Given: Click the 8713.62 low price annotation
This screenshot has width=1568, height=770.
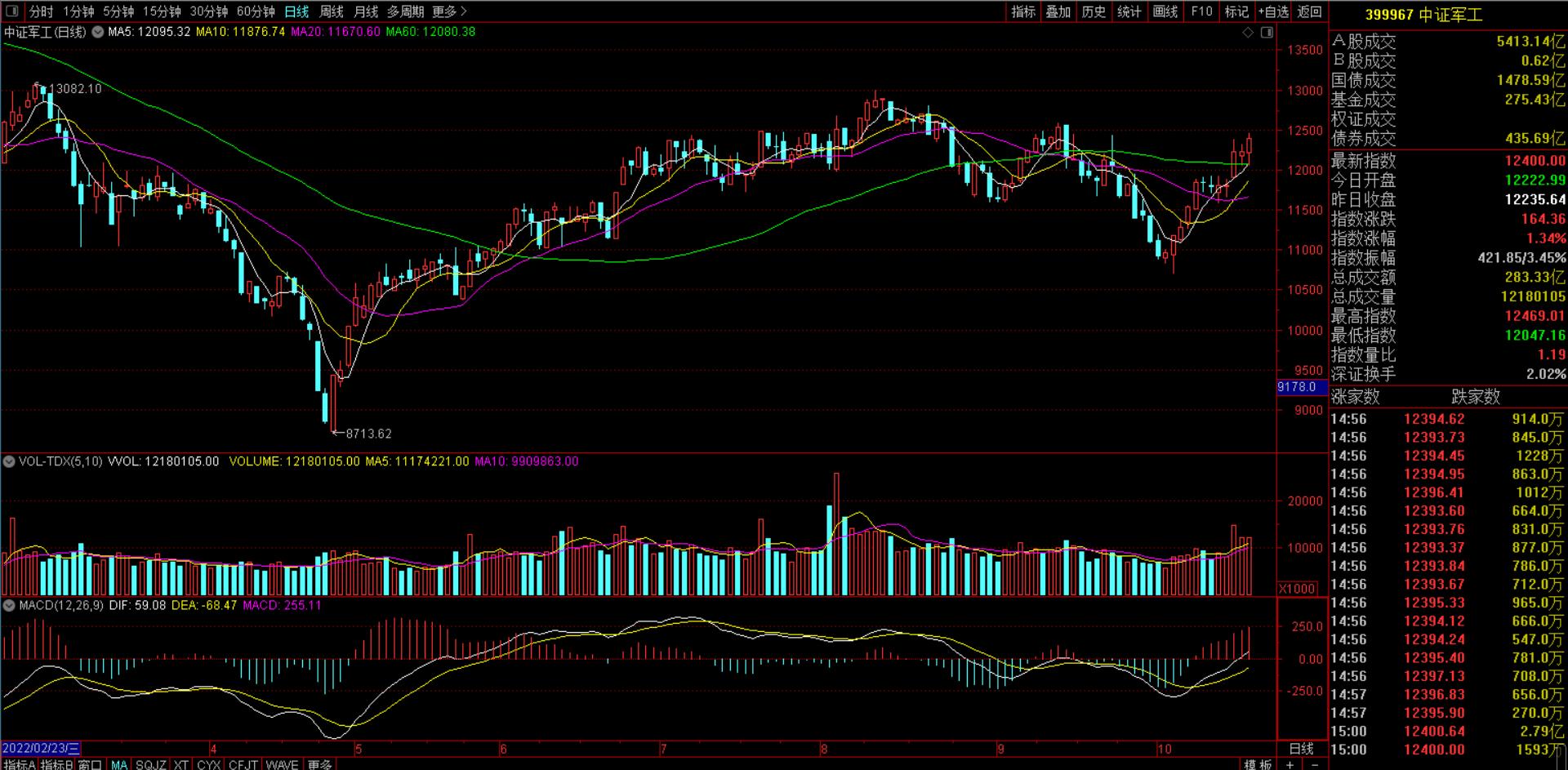Looking at the screenshot, I should tap(368, 434).
